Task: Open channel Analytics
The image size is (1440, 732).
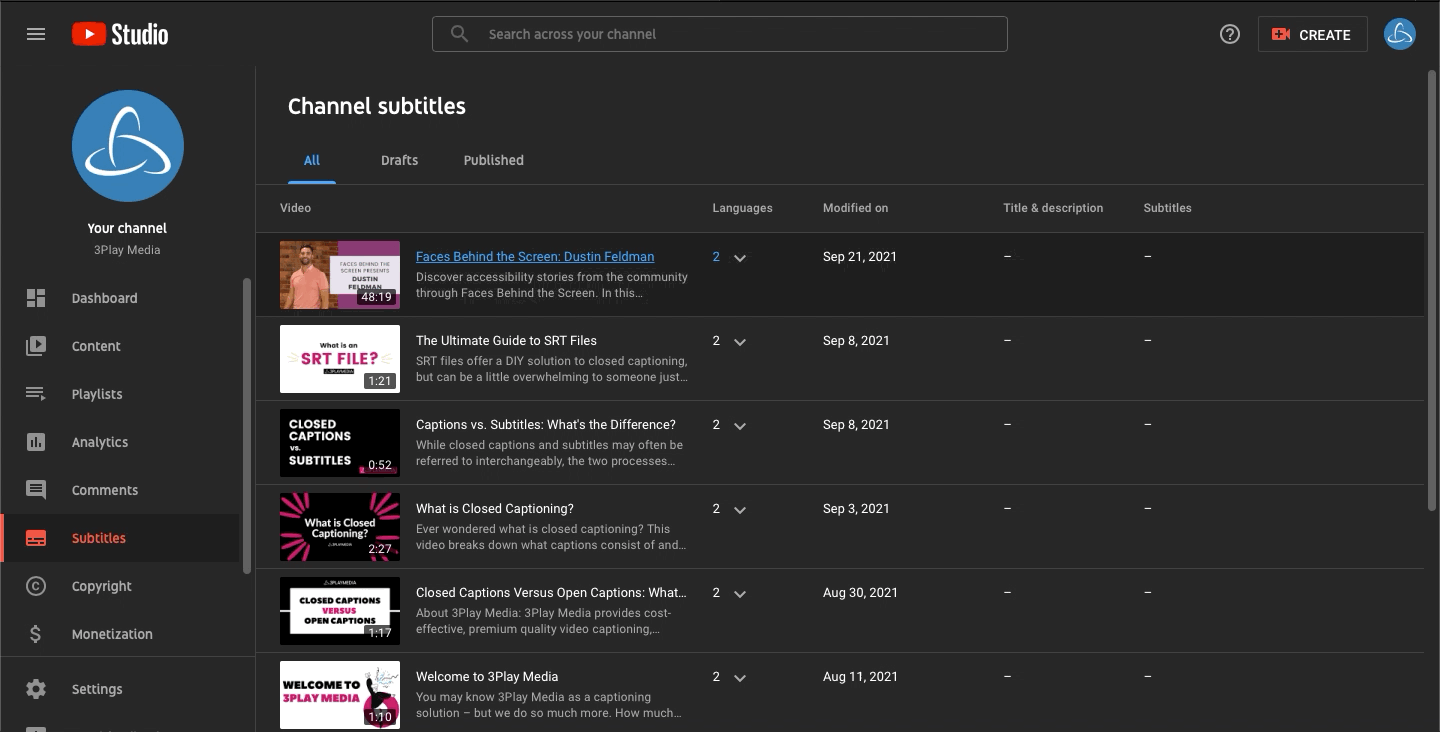Action: pos(99,442)
